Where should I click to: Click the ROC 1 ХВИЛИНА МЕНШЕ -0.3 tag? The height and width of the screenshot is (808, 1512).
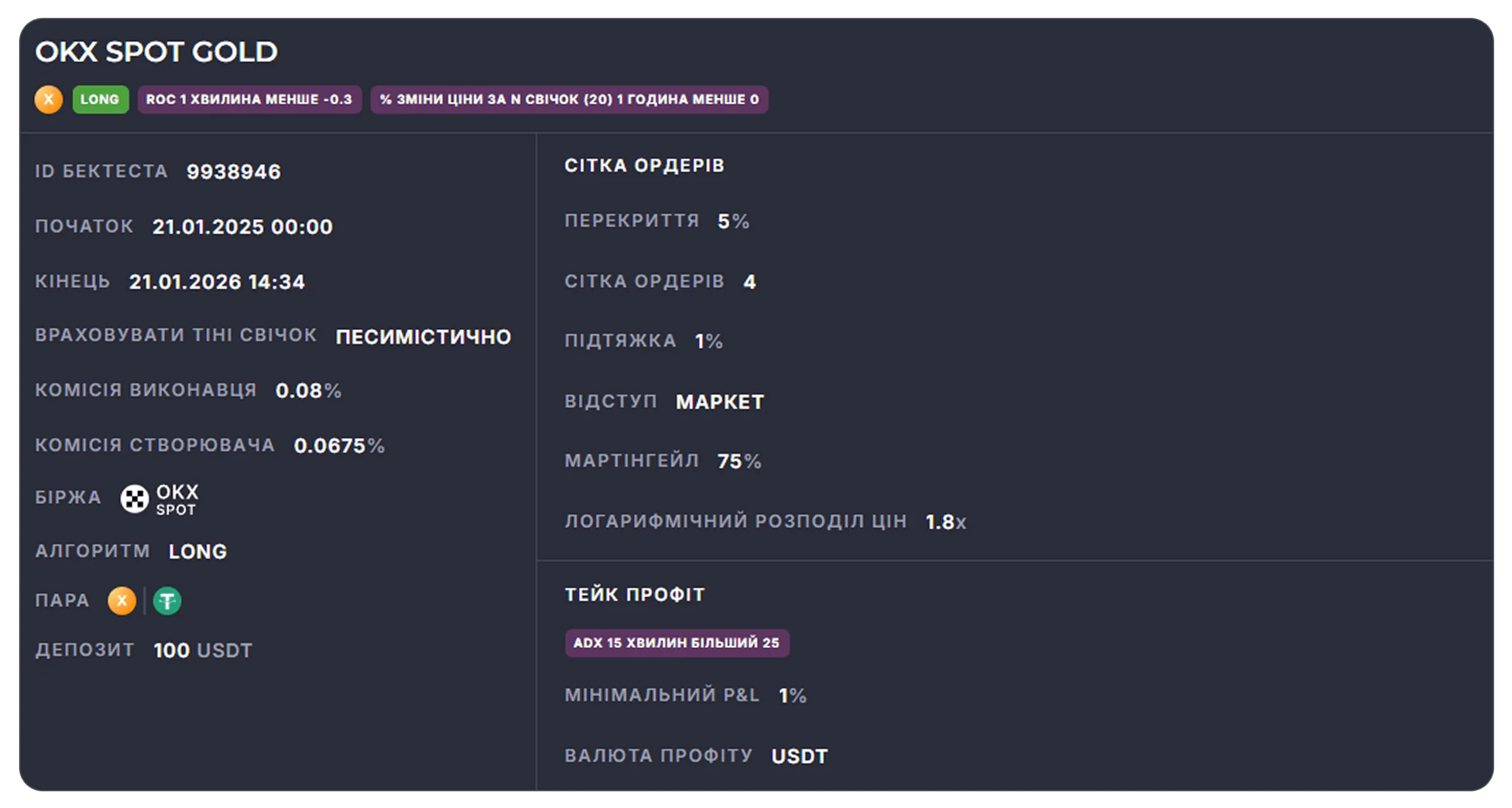coord(250,100)
